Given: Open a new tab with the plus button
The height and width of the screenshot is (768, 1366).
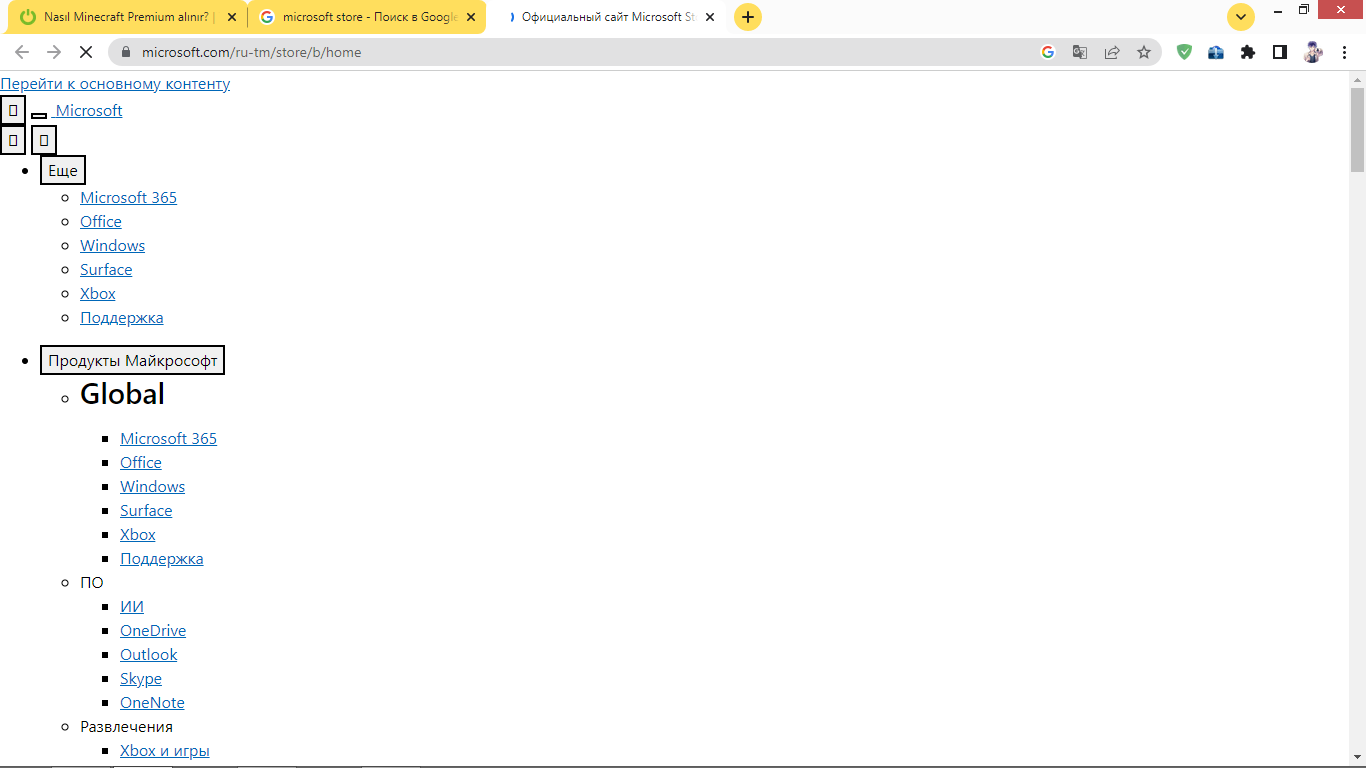Looking at the screenshot, I should tap(748, 17).
